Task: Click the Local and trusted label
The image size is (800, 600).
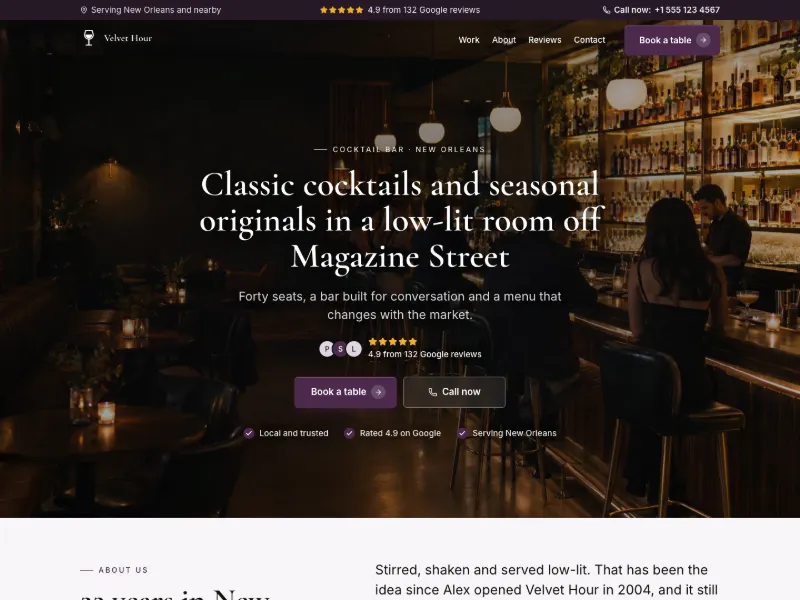Action: point(294,433)
